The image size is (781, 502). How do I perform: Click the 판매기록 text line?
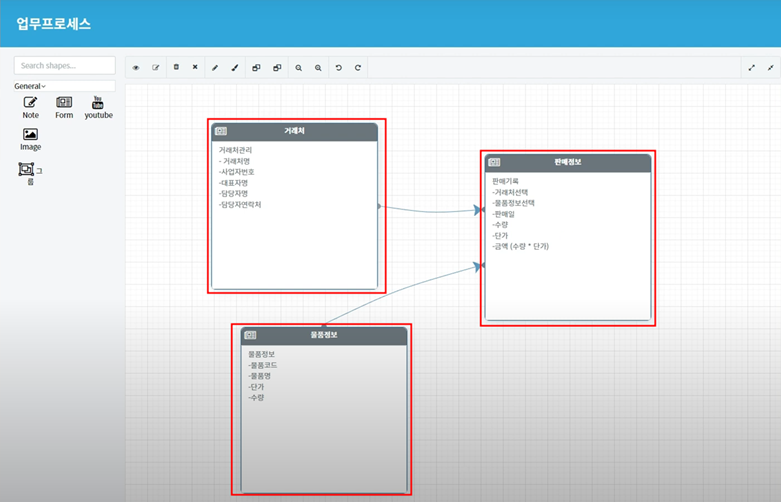(x=506, y=181)
